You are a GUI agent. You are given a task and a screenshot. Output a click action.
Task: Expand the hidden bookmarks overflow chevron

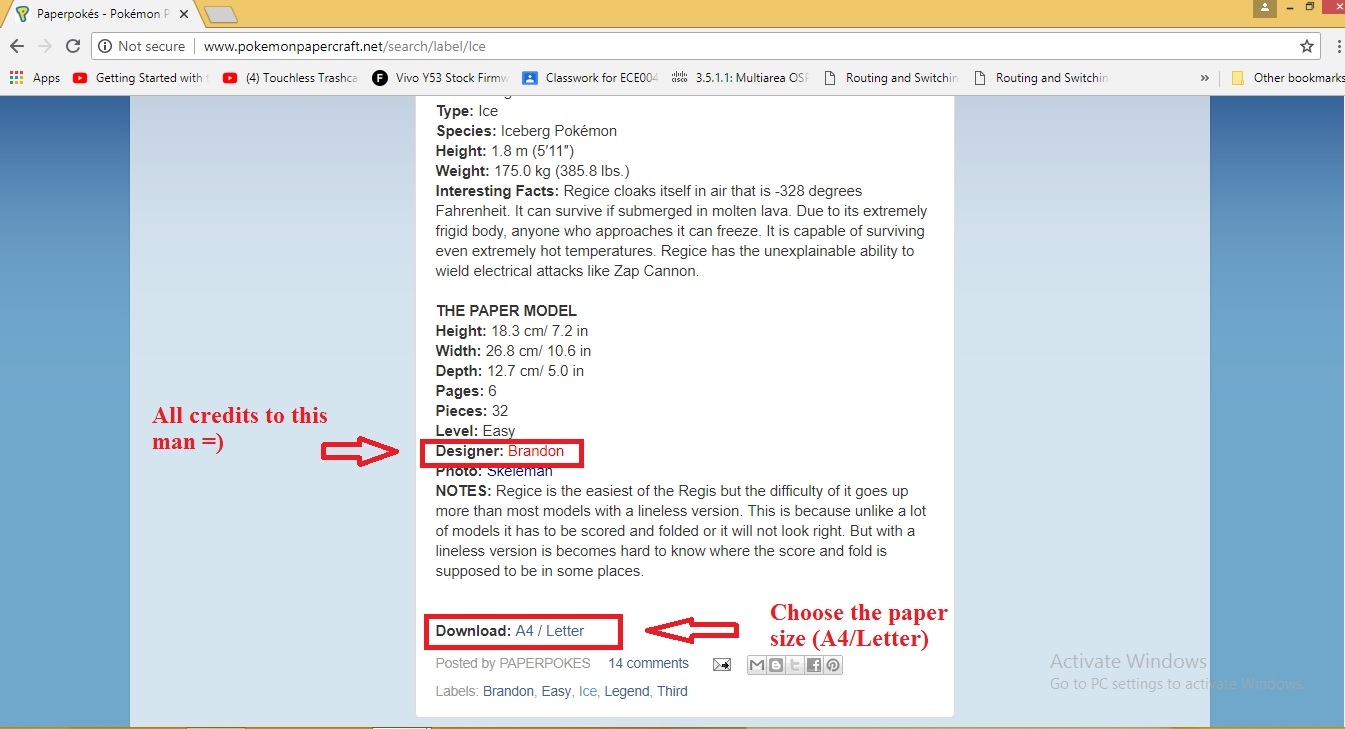tap(1204, 78)
